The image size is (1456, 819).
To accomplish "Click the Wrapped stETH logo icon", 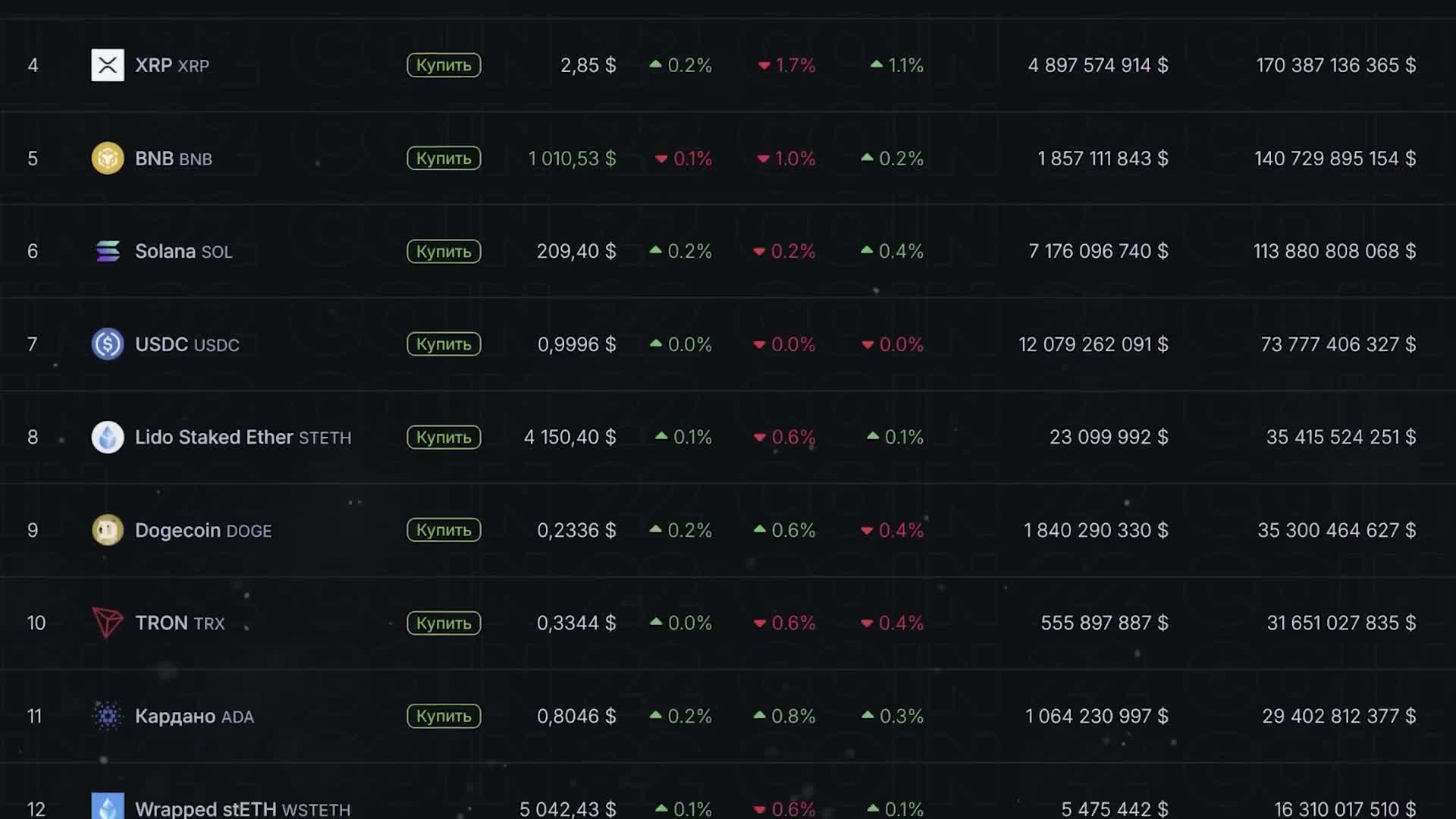I will click(108, 806).
